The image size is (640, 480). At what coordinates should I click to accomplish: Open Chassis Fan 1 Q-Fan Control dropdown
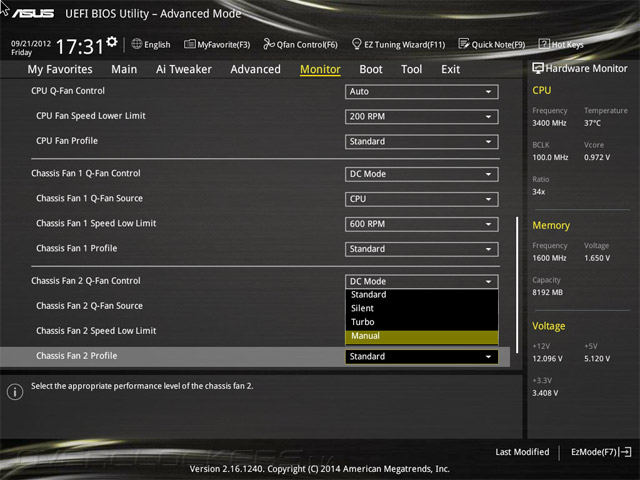point(422,174)
